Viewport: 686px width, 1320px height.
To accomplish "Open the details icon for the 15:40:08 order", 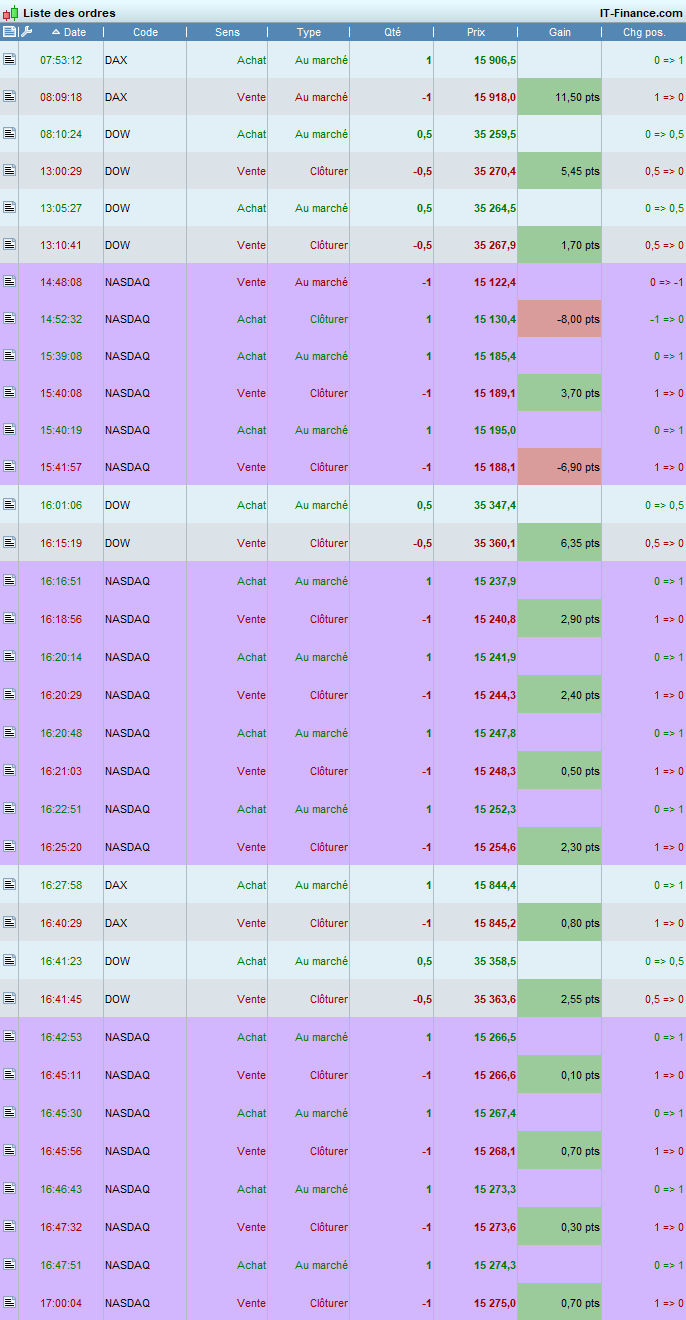I will pos(9,393).
